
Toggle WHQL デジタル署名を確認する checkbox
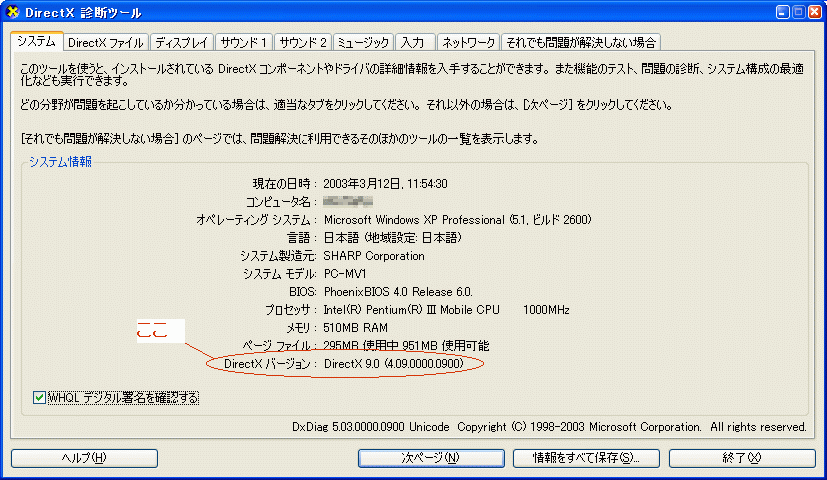click(x=39, y=397)
